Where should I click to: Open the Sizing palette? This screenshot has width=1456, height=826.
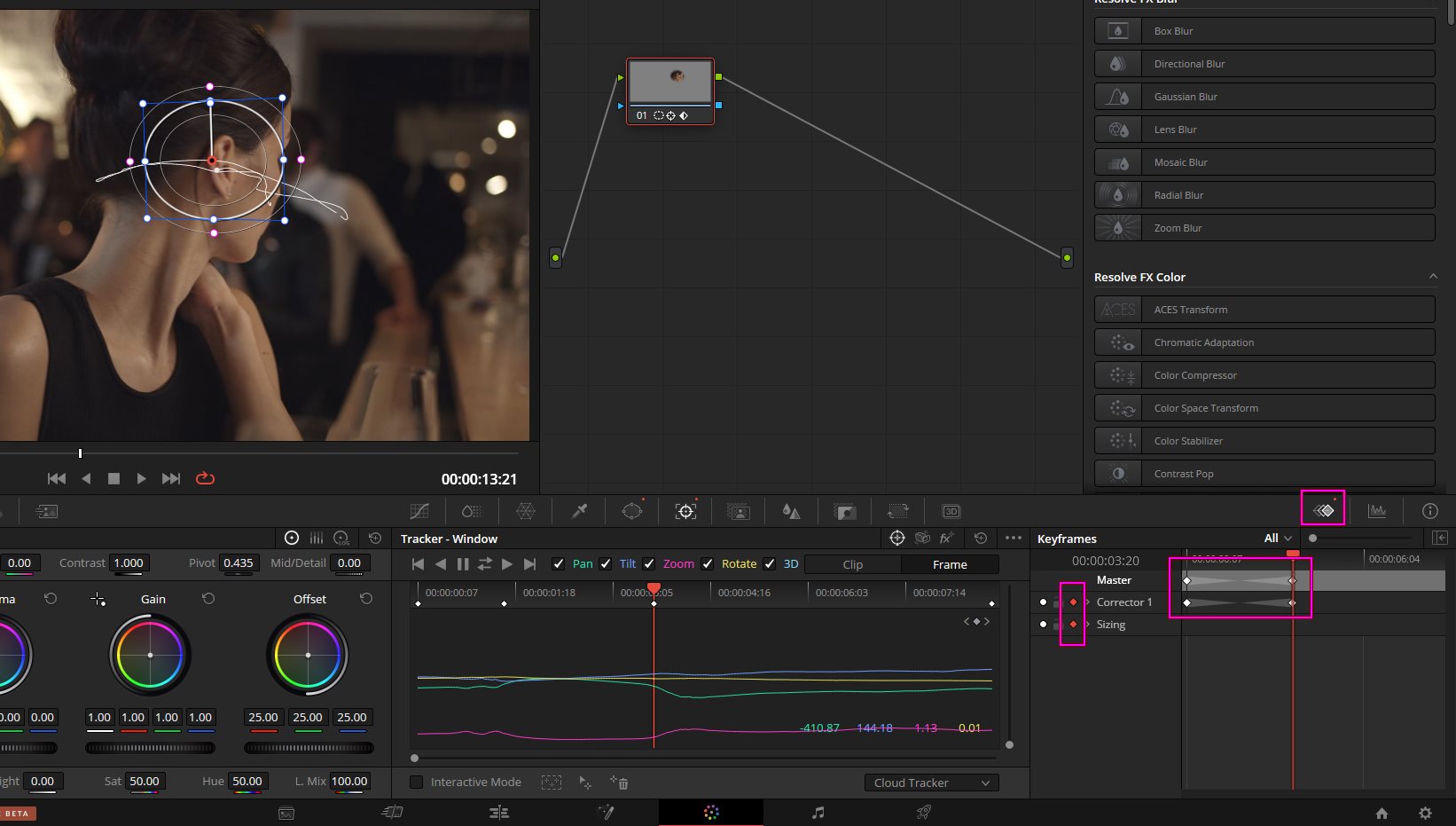point(898,511)
